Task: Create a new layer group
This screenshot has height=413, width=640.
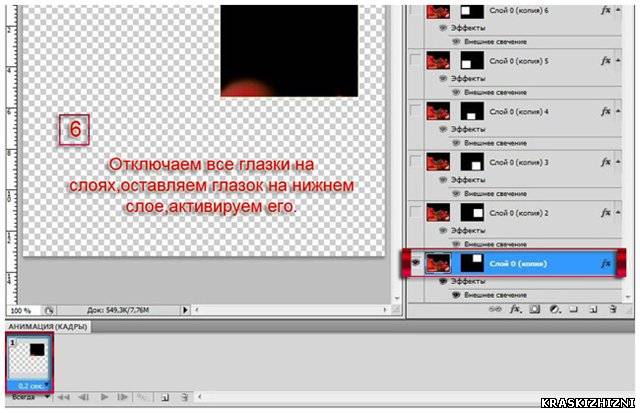Action: (573, 309)
